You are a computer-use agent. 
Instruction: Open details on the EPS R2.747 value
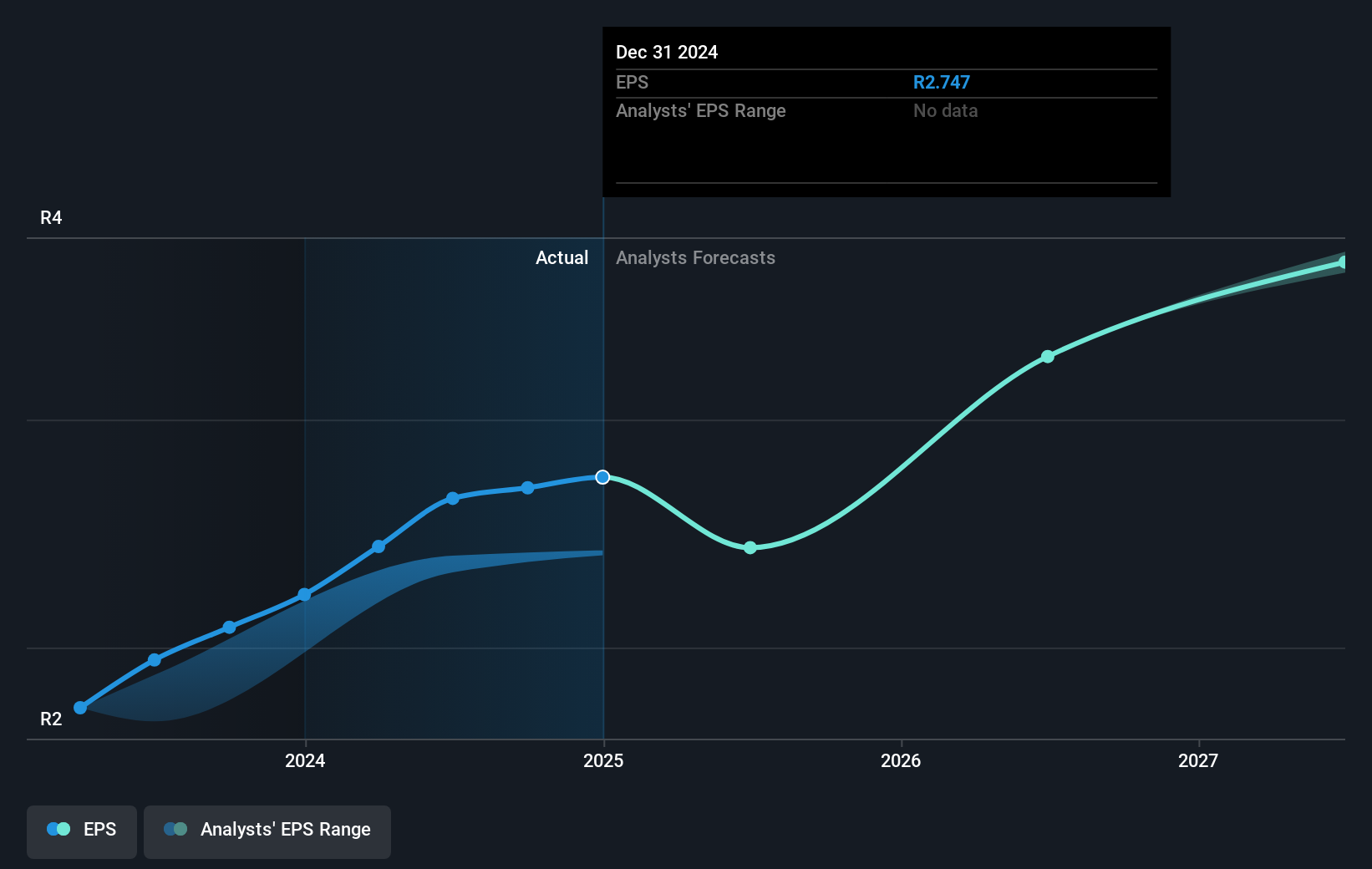(942, 82)
